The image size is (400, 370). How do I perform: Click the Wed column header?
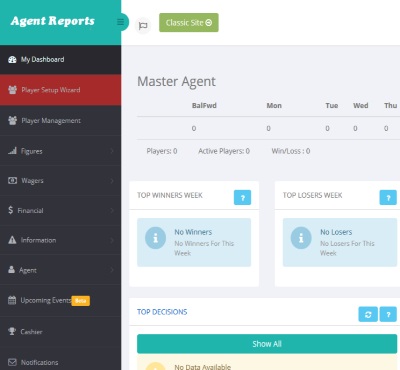[361, 106]
